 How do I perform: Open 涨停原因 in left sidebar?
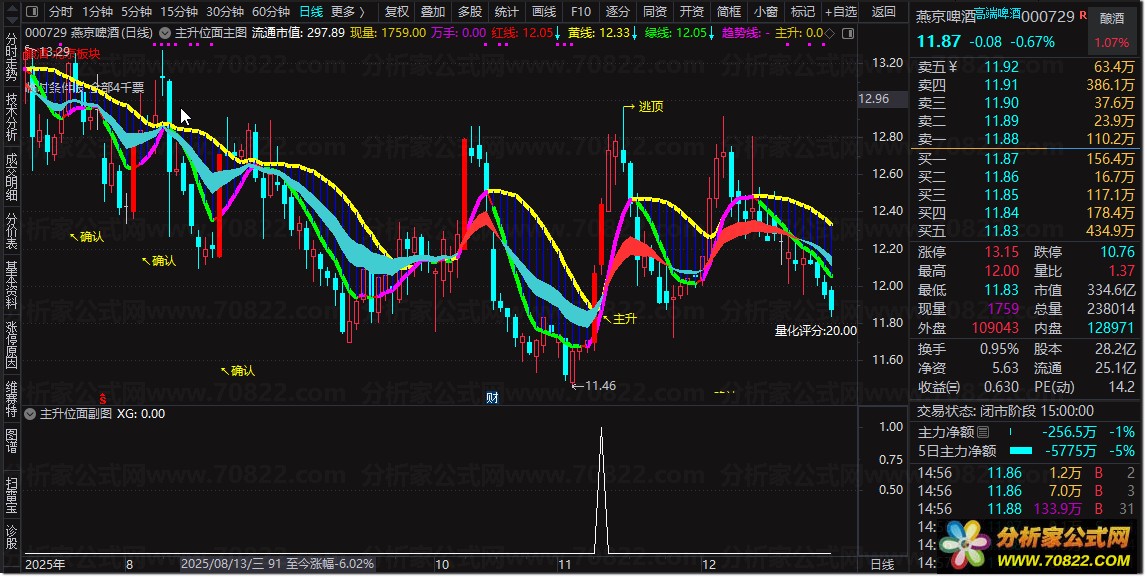coord(12,344)
